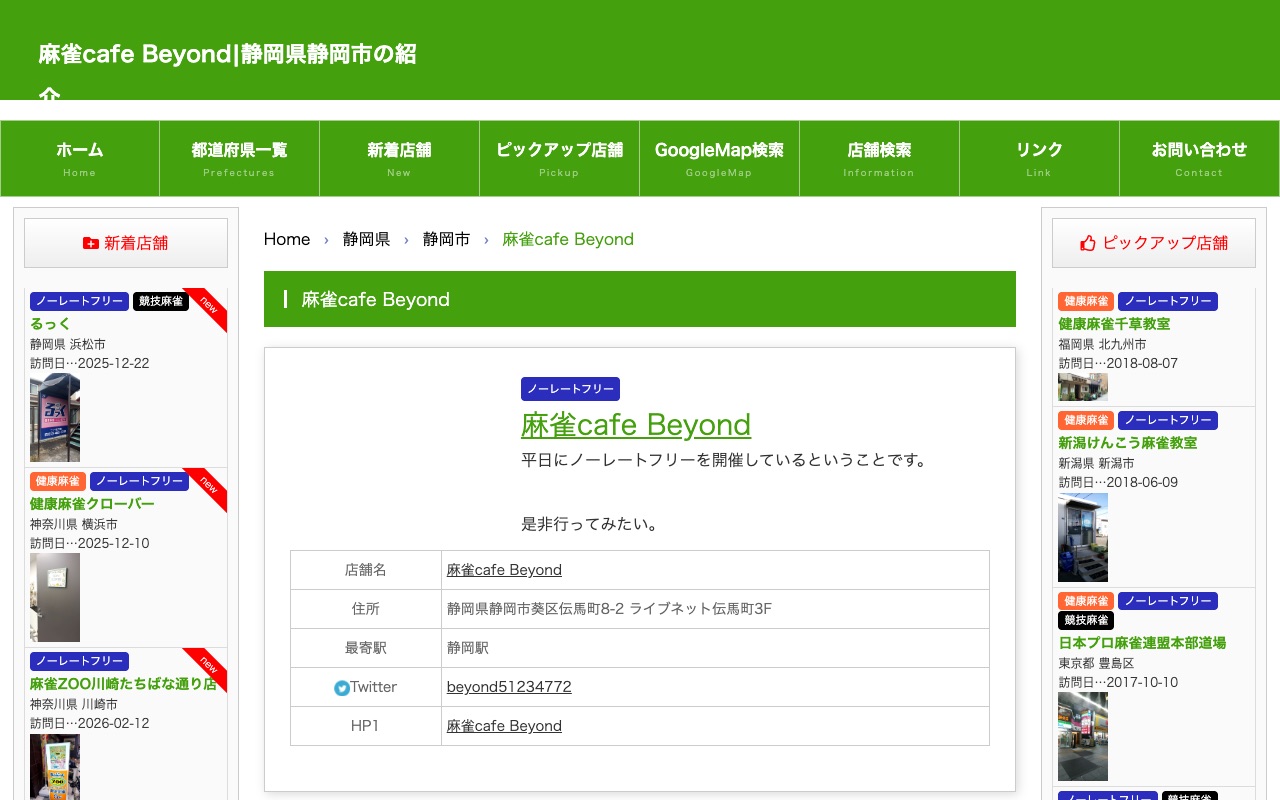Open the 麻雀cafe Beyond heading link
Screen dimensions: 1280x800
(636, 425)
